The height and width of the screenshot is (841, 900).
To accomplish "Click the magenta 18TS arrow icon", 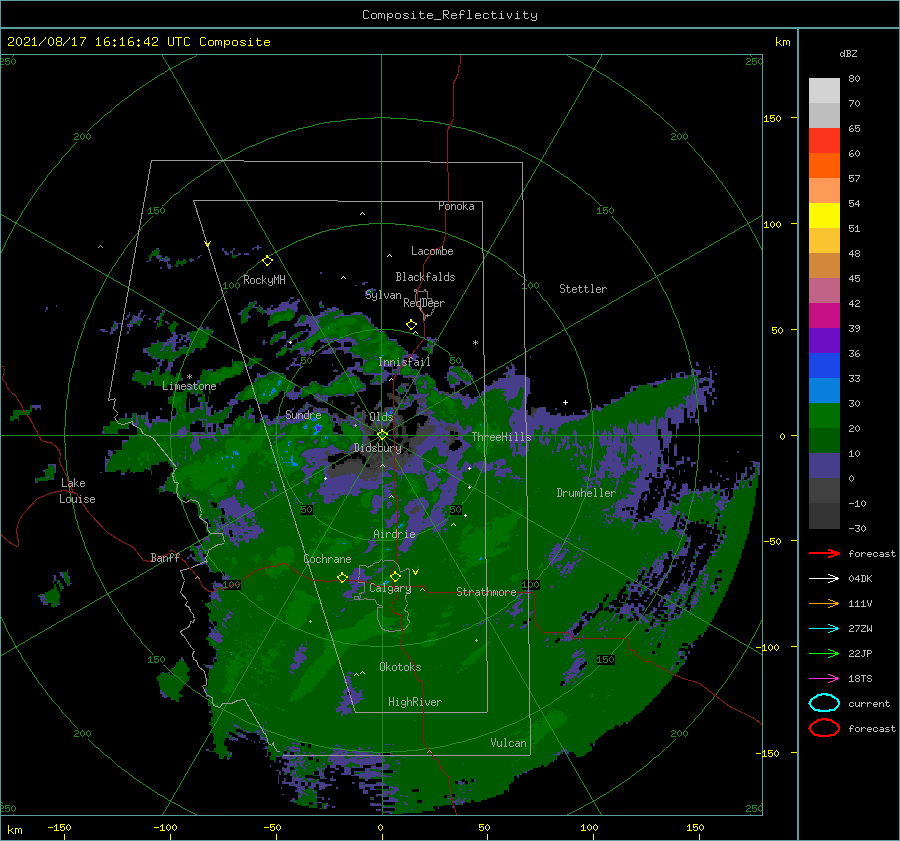I will pyautogui.click(x=824, y=679).
